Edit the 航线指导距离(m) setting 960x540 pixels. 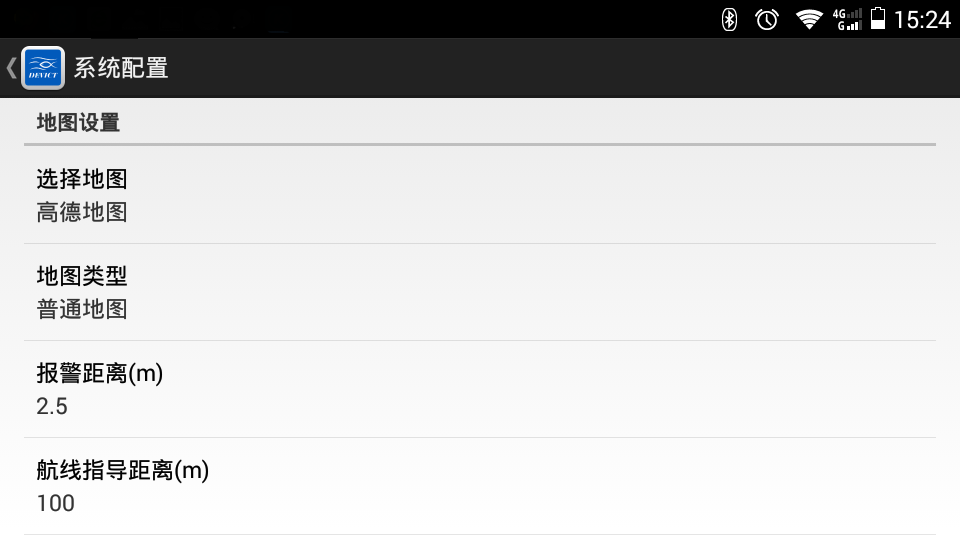[480, 486]
